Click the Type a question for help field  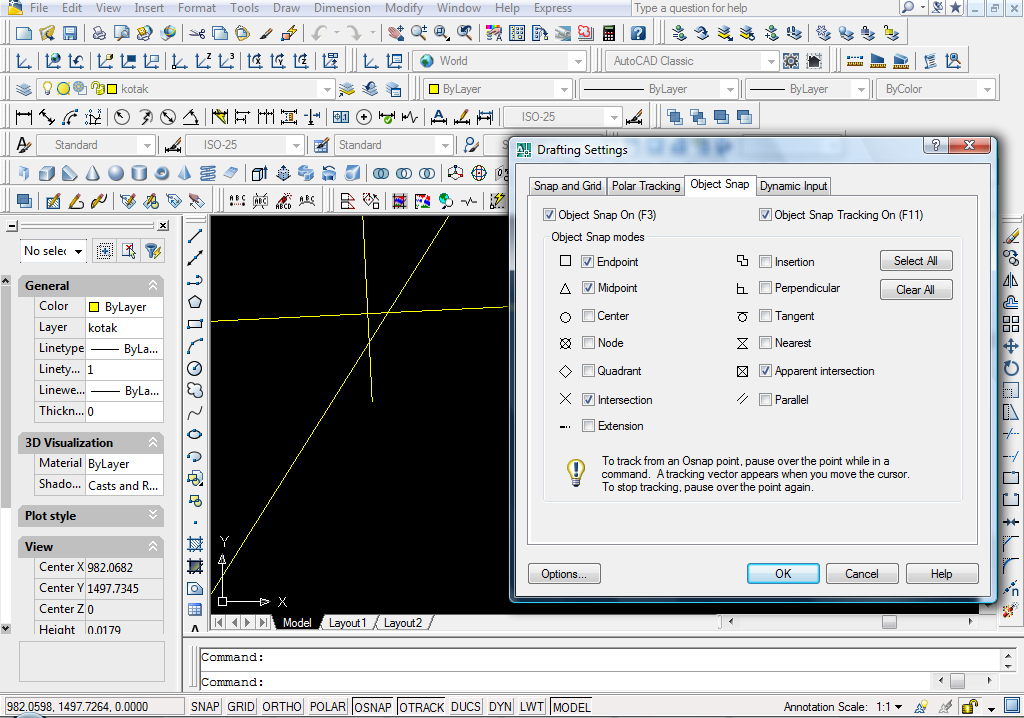pyautogui.click(x=763, y=8)
